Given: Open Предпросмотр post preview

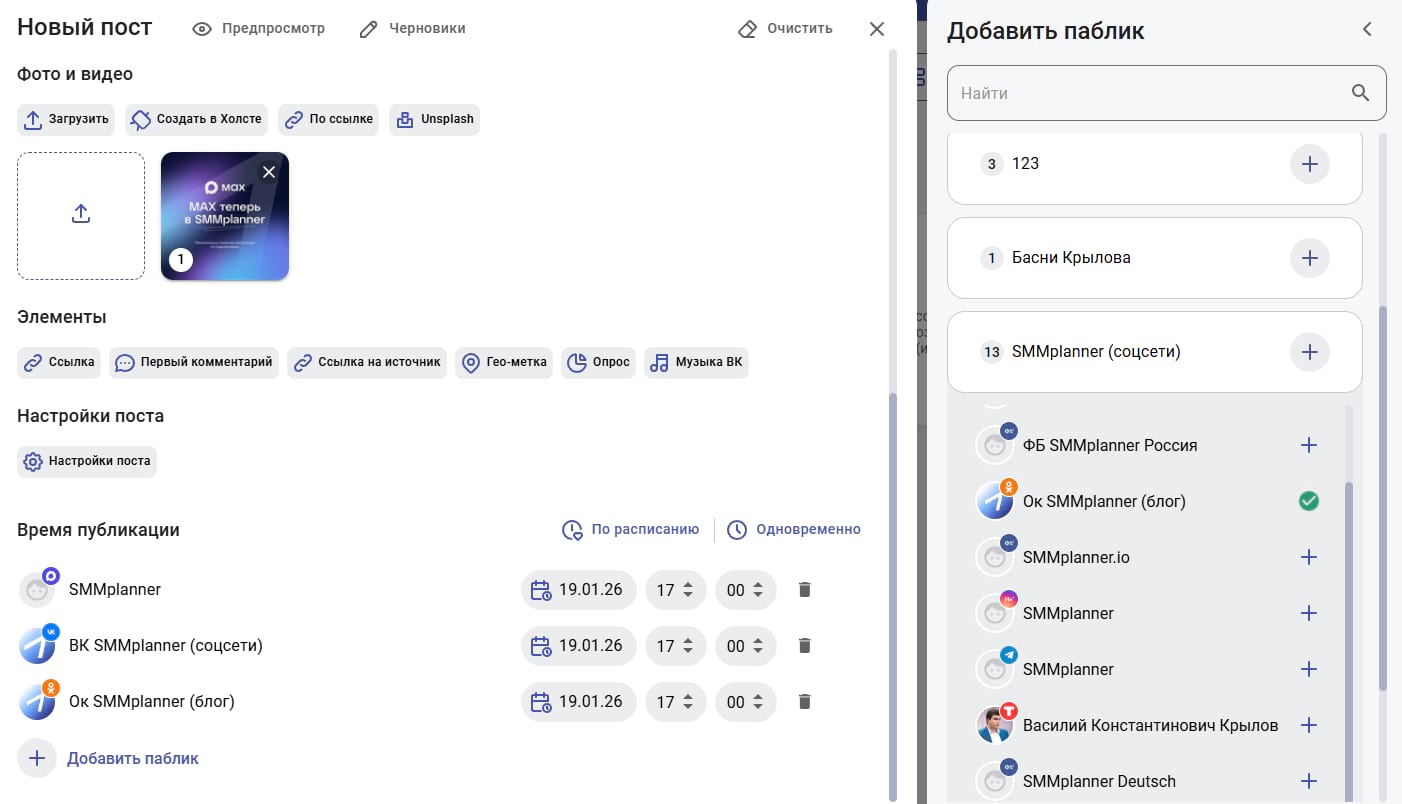Looking at the screenshot, I should point(259,29).
